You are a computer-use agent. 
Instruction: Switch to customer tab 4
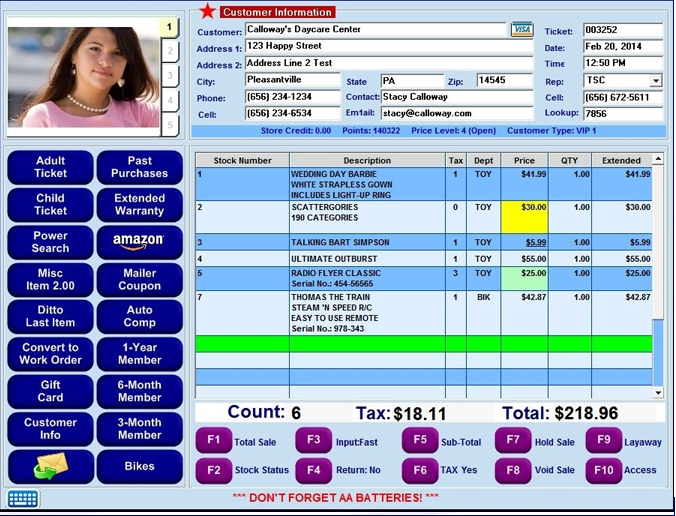[x=170, y=100]
